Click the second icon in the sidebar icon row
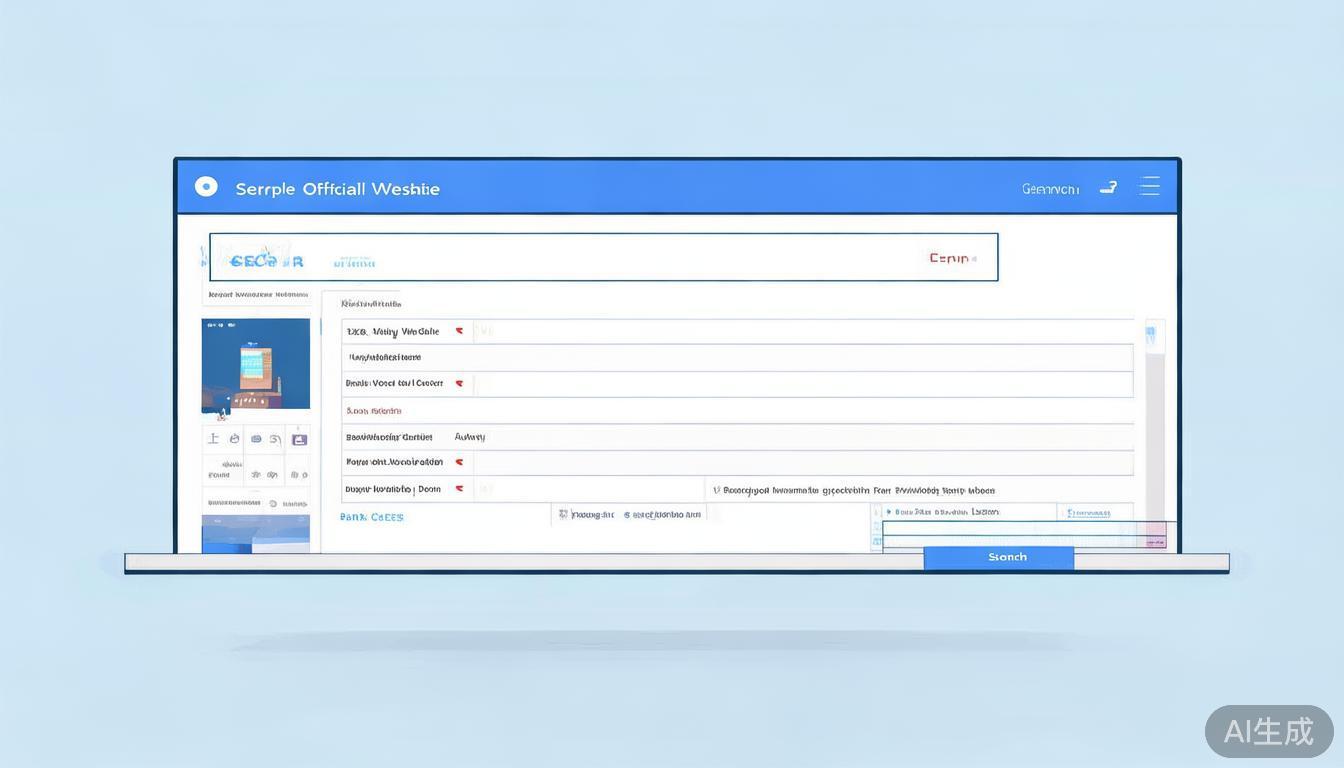The height and width of the screenshot is (768, 1344). coord(235,439)
